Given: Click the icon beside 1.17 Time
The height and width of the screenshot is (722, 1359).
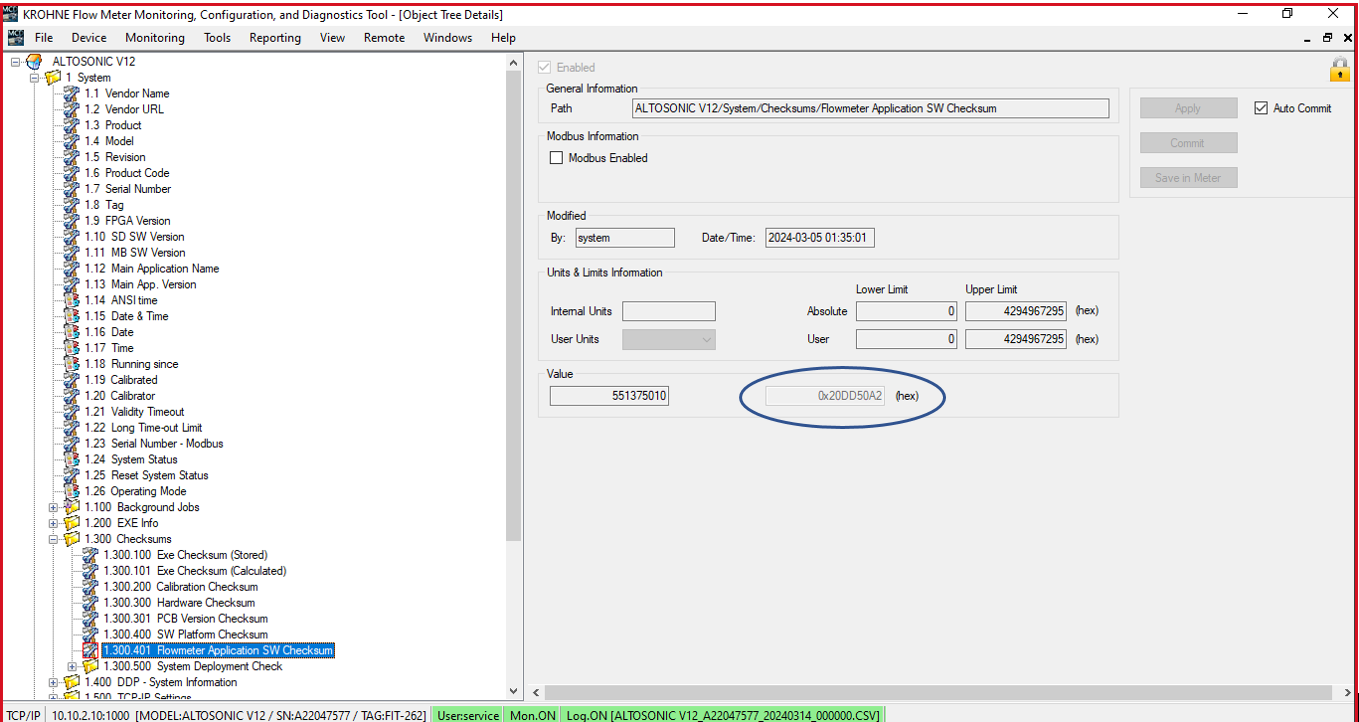Looking at the screenshot, I should (x=72, y=348).
